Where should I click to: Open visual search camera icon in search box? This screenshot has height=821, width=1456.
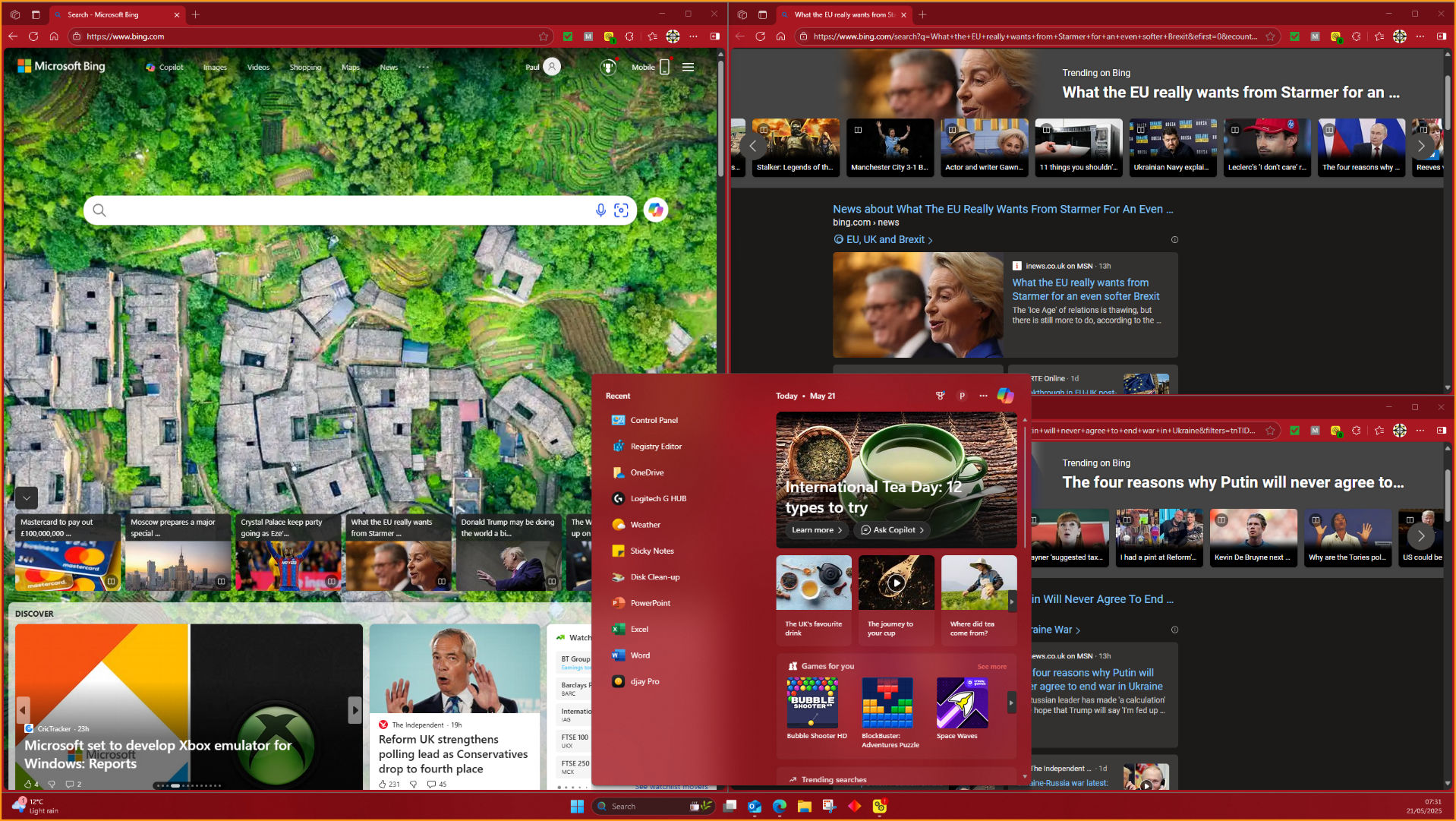point(621,210)
